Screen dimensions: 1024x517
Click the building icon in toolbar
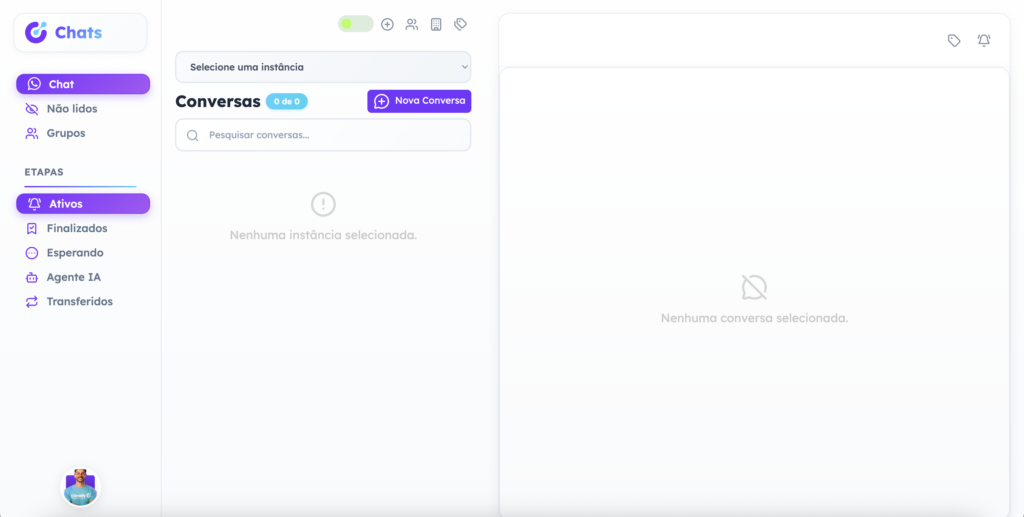point(436,24)
